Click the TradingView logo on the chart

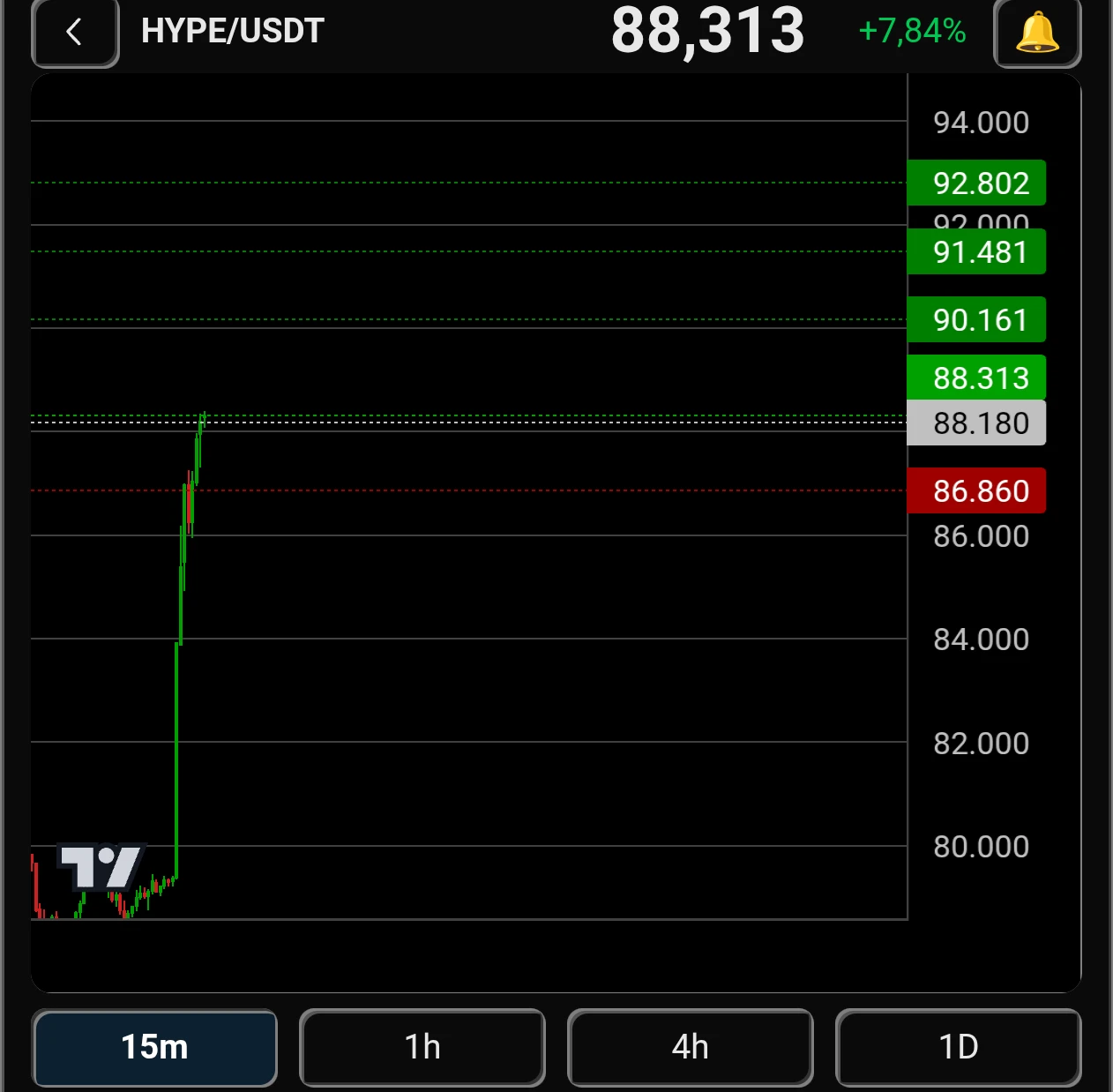click(x=101, y=867)
